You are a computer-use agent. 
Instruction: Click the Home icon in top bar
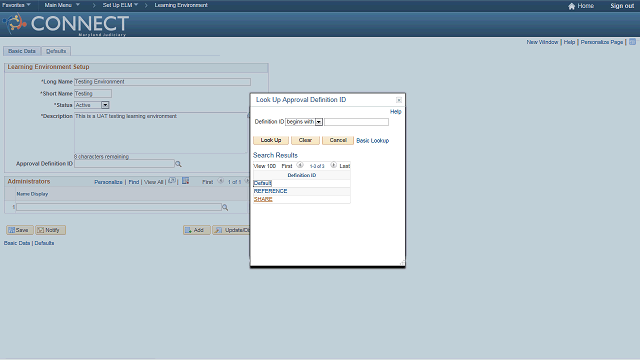(x=571, y=6)
